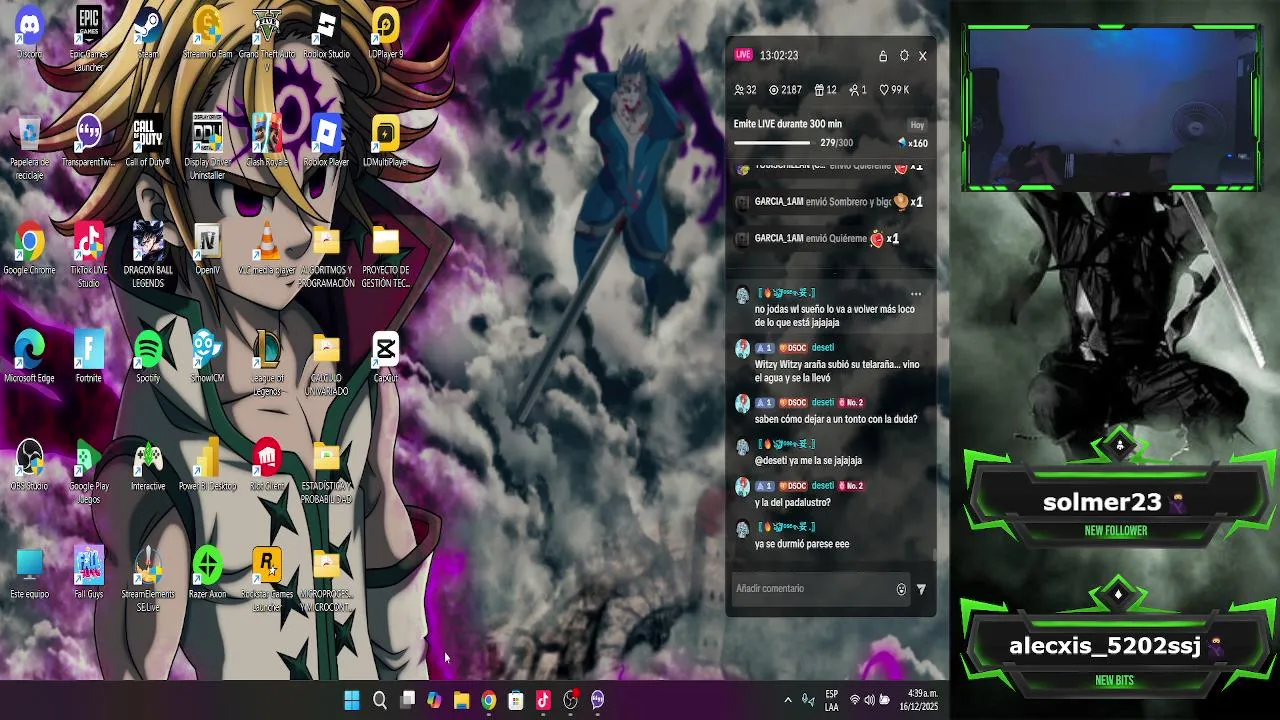Image resolution: width=1280 pixels, height=720 pixels.
Task: Click the chat filter funnel icon
Action: pyautogui.click(x=921, y=590)
